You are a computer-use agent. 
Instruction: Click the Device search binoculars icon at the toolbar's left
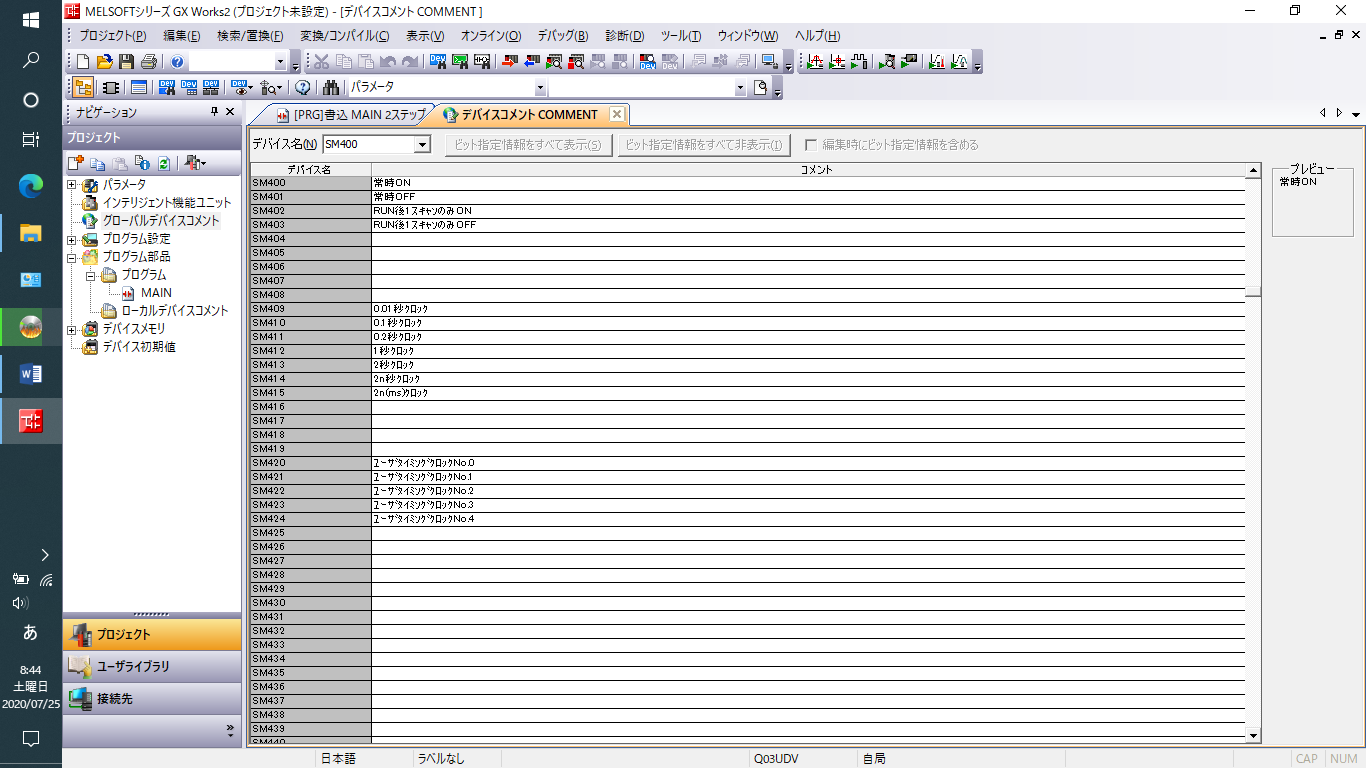pos(438,62)
